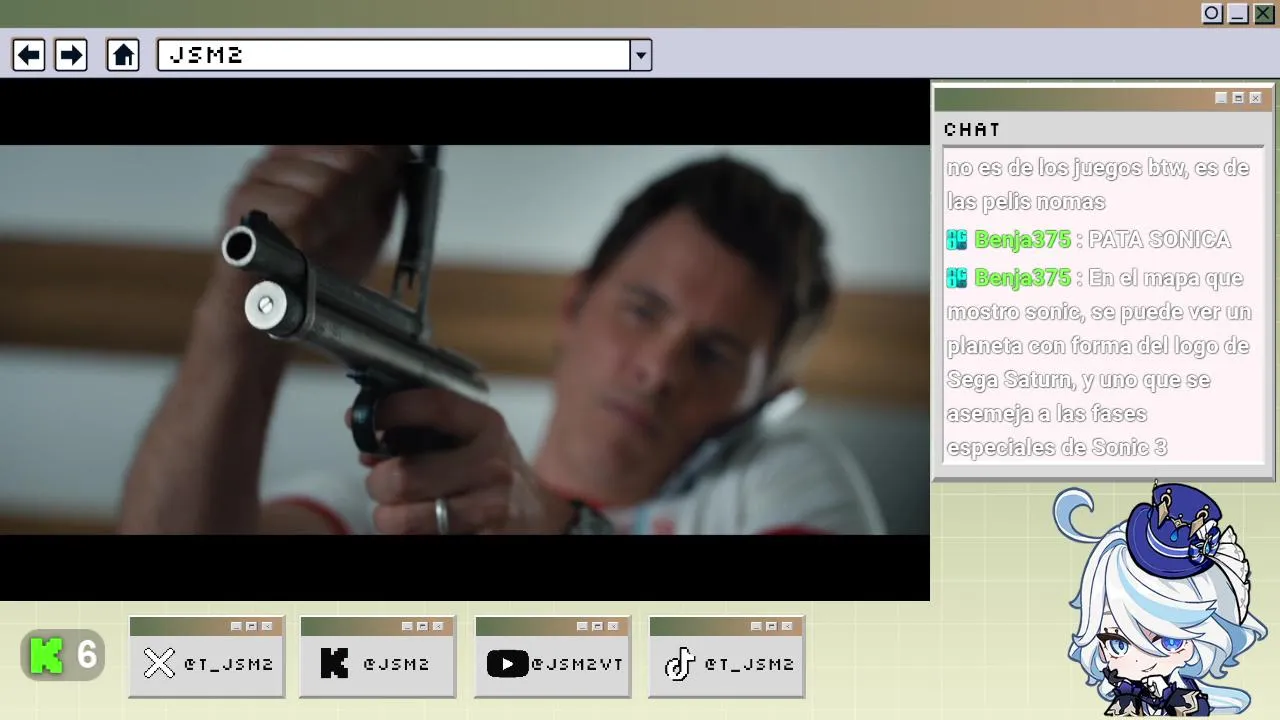Minimize the CHAT panel window
This screenshot has width=1280, height=720.
[1221, 98]
